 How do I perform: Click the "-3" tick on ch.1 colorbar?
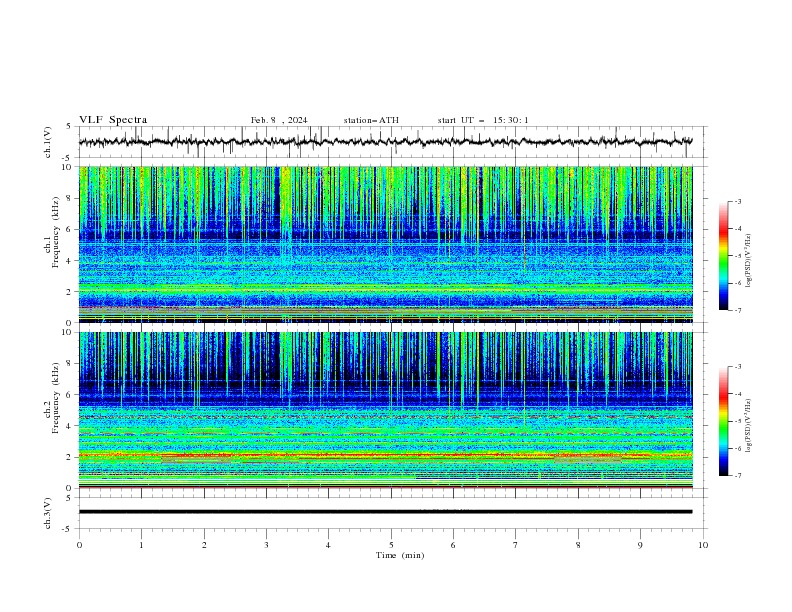737,201
